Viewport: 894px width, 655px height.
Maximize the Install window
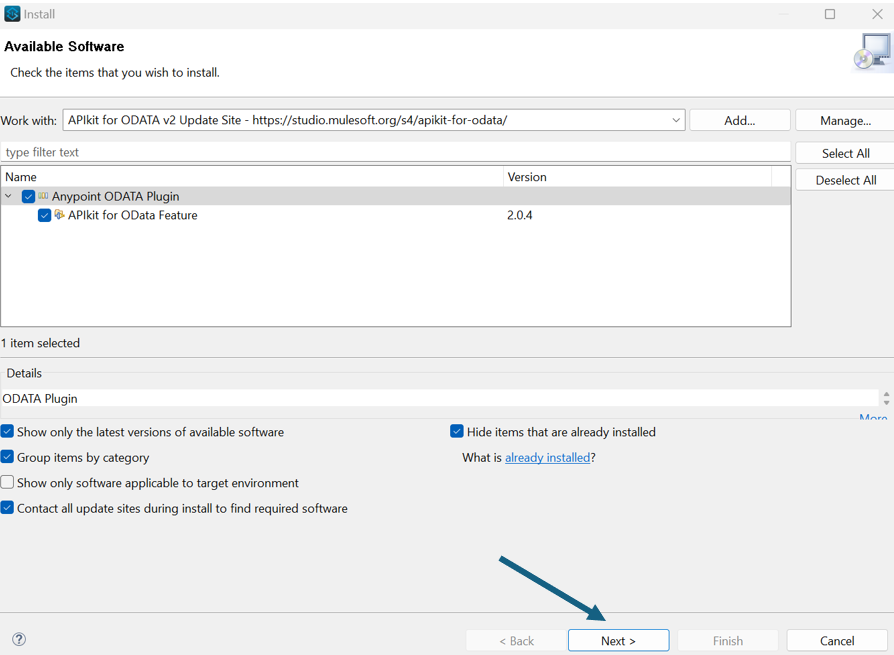(x=829, y=14)
